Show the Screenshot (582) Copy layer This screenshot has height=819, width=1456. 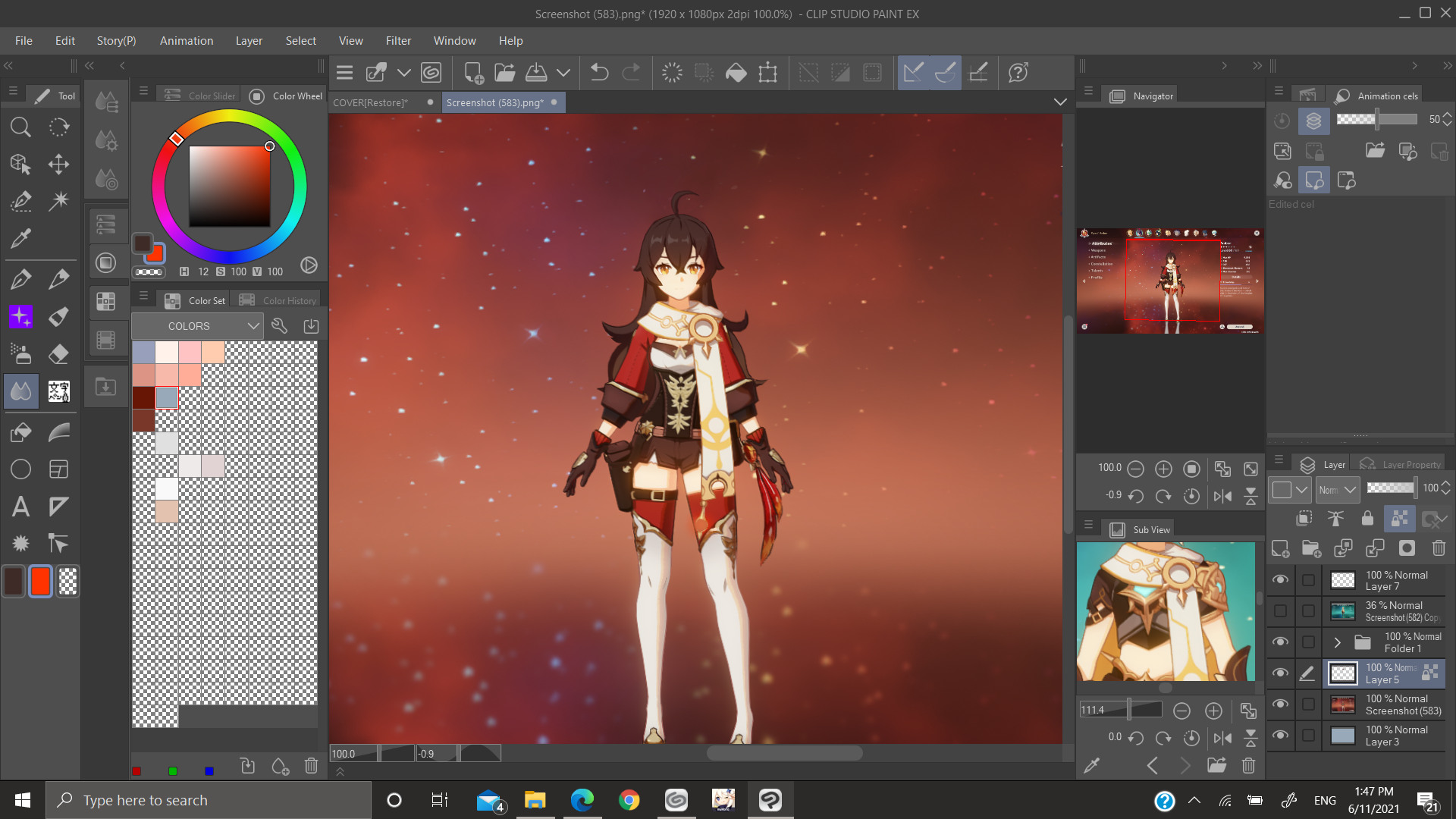(x=1280, y=611)
